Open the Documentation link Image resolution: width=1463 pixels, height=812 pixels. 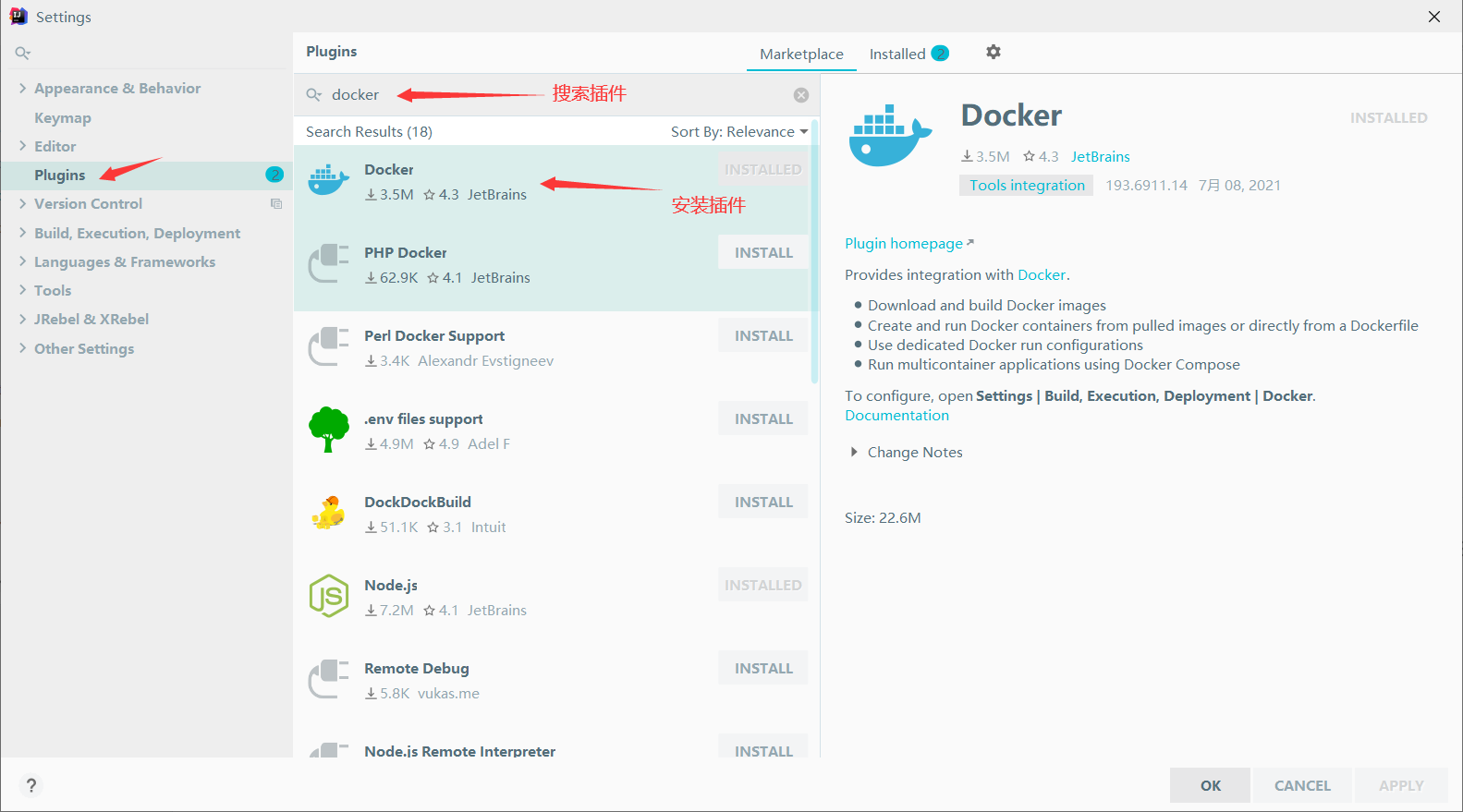[896, 416]
